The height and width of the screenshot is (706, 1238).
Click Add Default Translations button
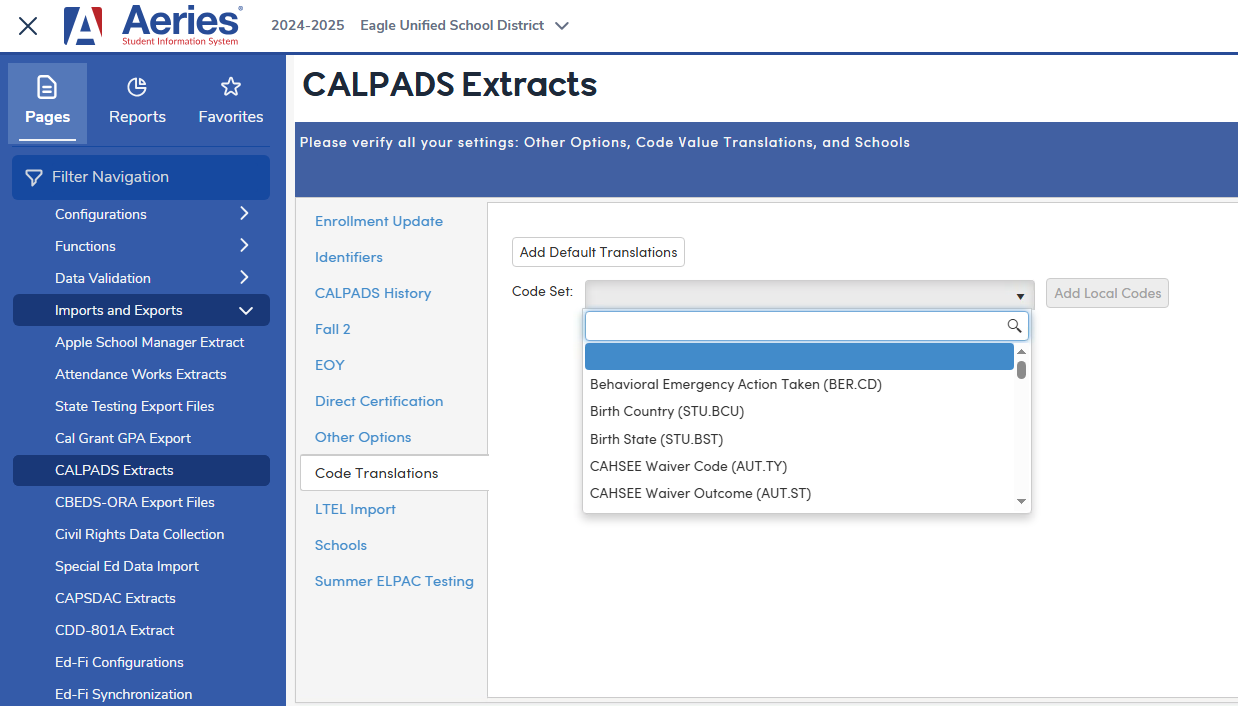click(598, 252)
